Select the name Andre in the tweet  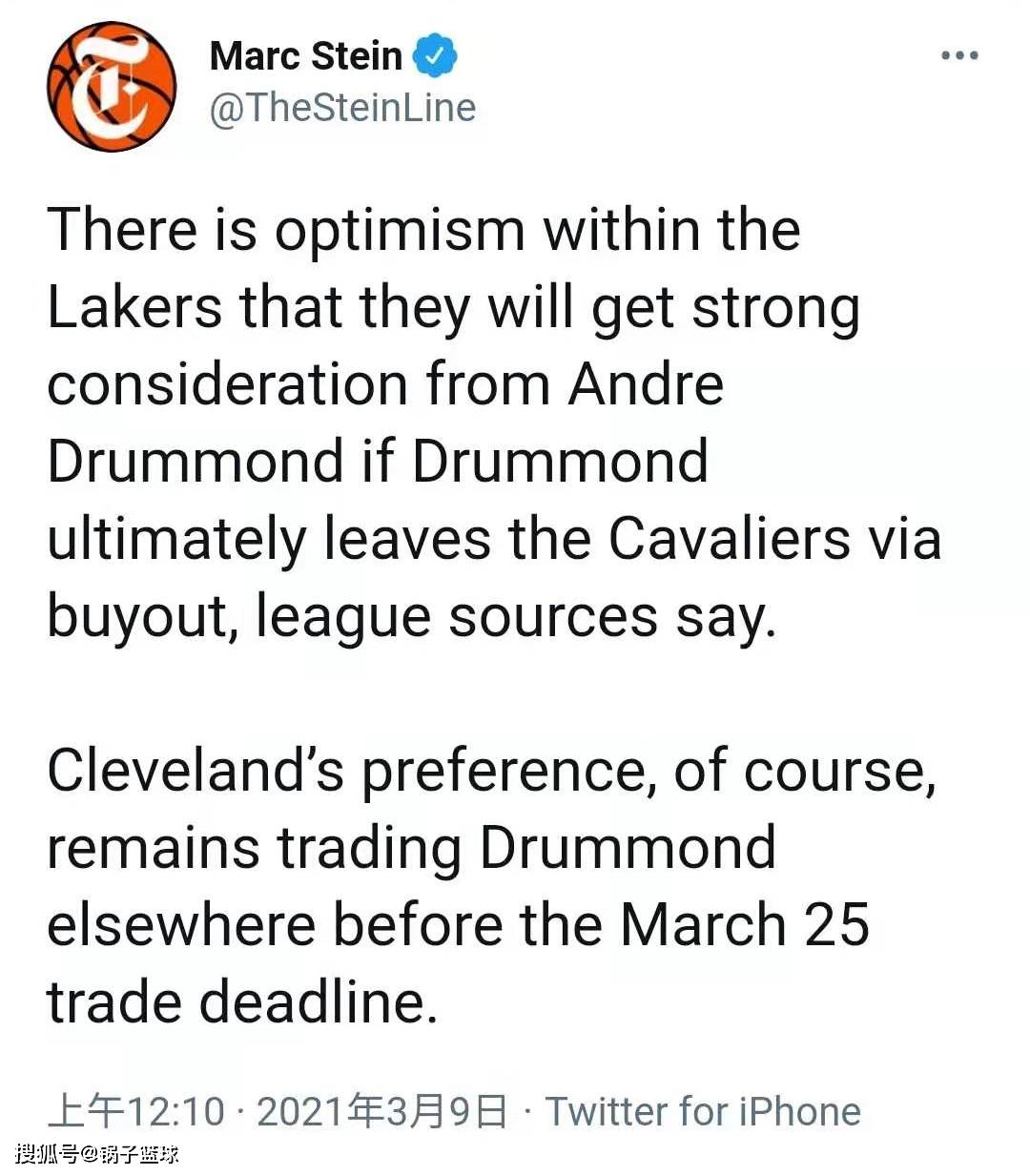(646, 384)
